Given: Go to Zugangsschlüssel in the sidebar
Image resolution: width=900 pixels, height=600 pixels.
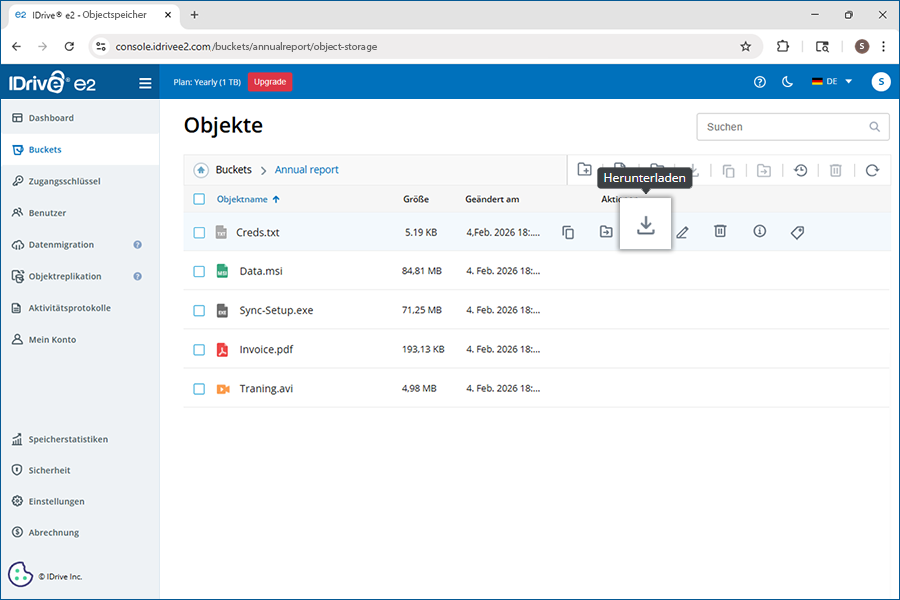Looking at the screenshot, I should pyautogui.click(x=64, y=181).
